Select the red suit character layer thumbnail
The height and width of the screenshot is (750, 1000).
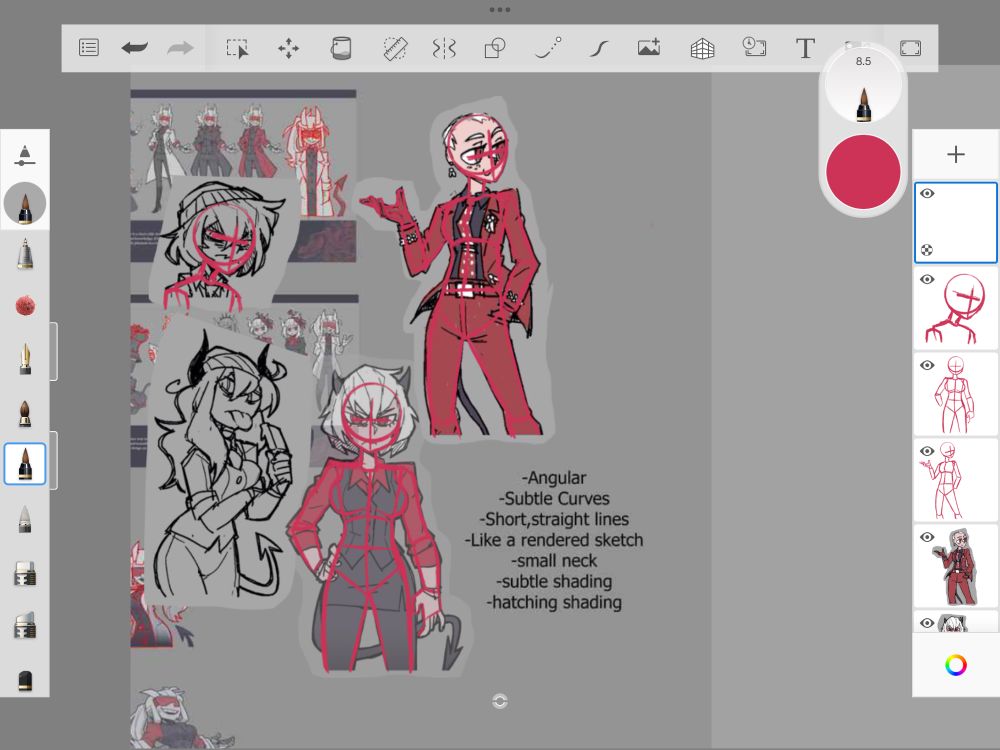click(956, 566)
